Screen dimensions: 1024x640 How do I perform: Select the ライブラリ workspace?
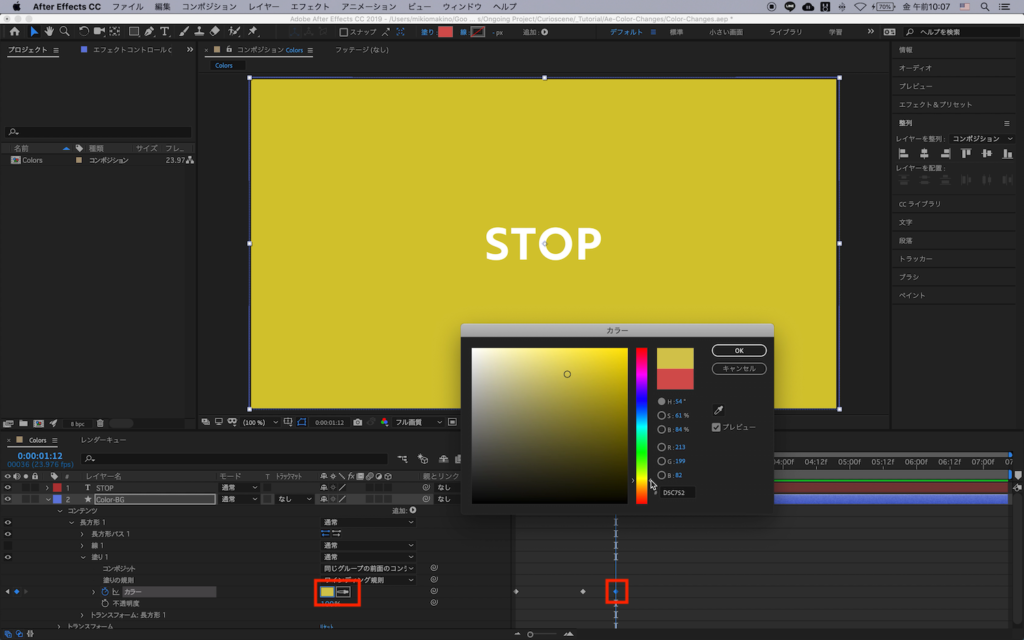785,32
